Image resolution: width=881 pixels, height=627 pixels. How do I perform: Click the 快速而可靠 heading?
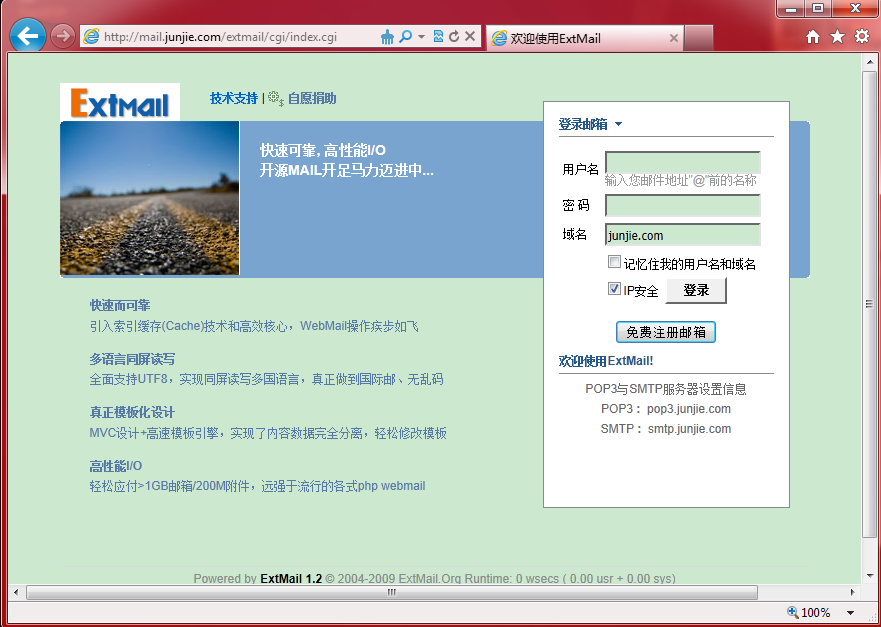[120, 306]
